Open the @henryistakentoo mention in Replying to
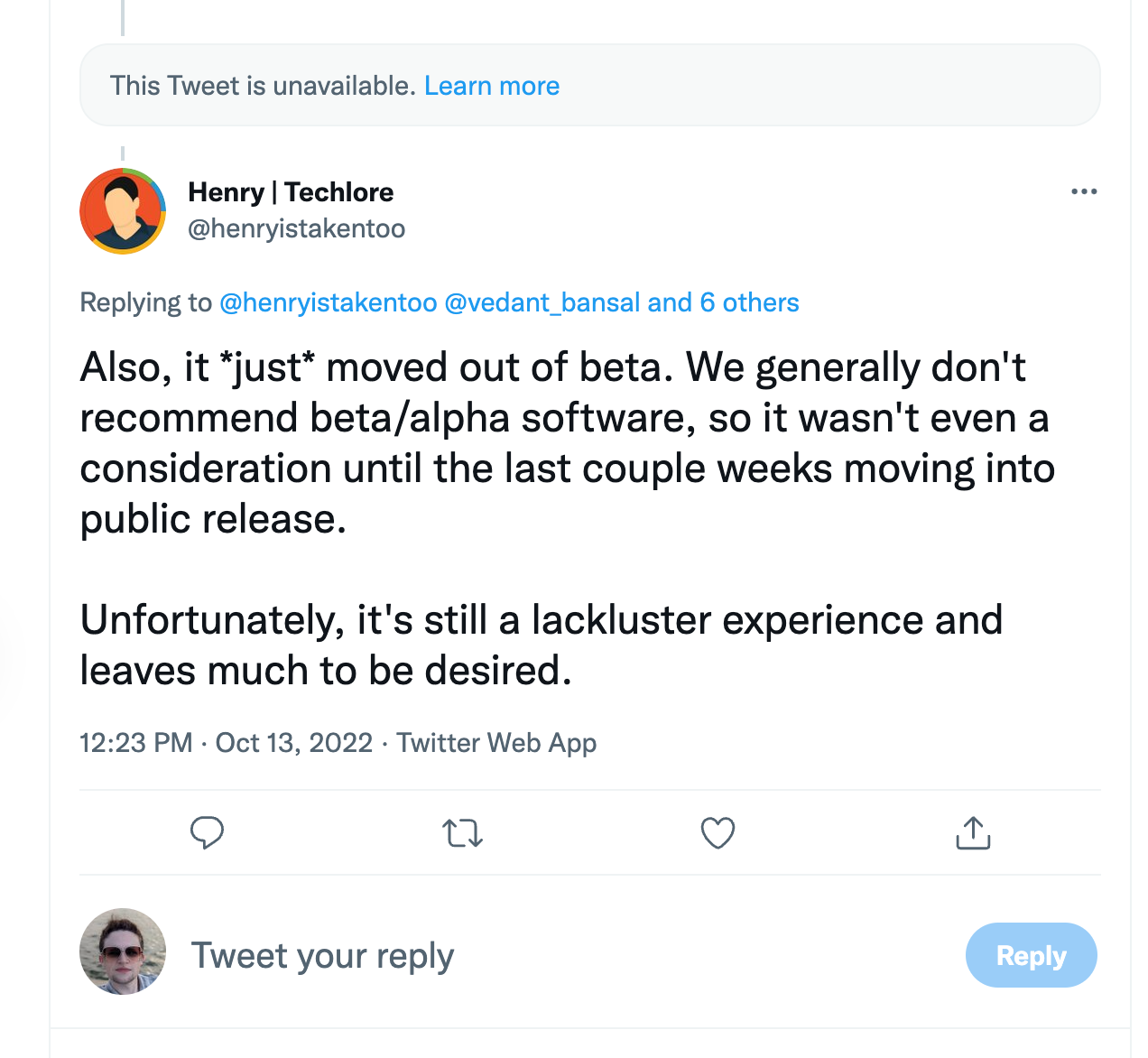The width and height of the screenshot is (1148, 1058). pos(328,302)
